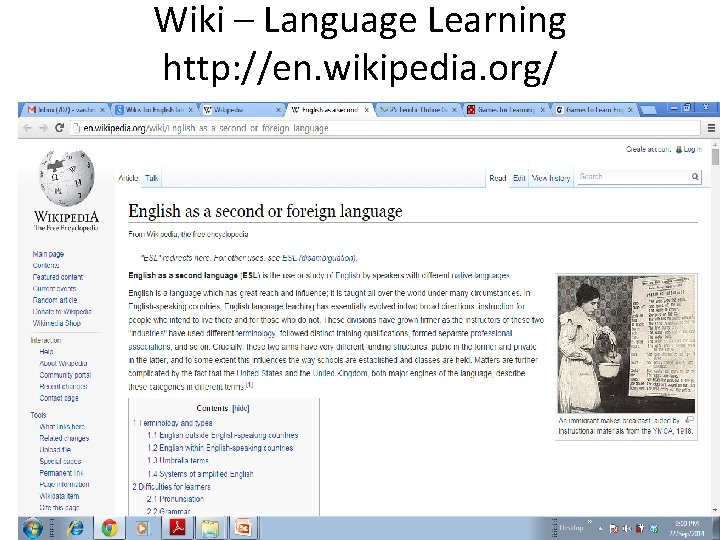Follow the United Kingdom link

click(340, 373)
